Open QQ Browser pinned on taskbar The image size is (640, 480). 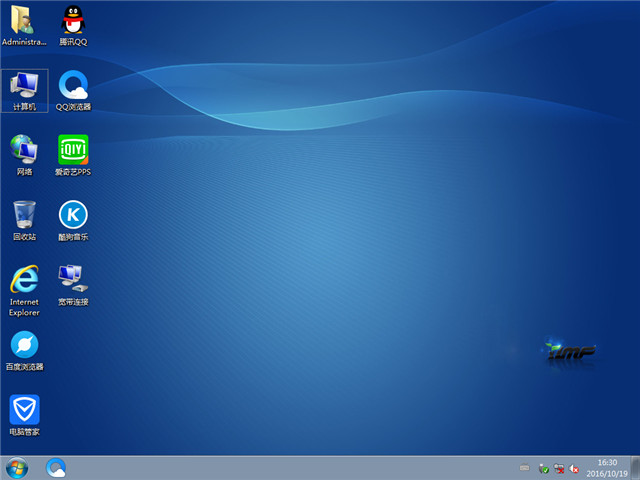(57, 467)
